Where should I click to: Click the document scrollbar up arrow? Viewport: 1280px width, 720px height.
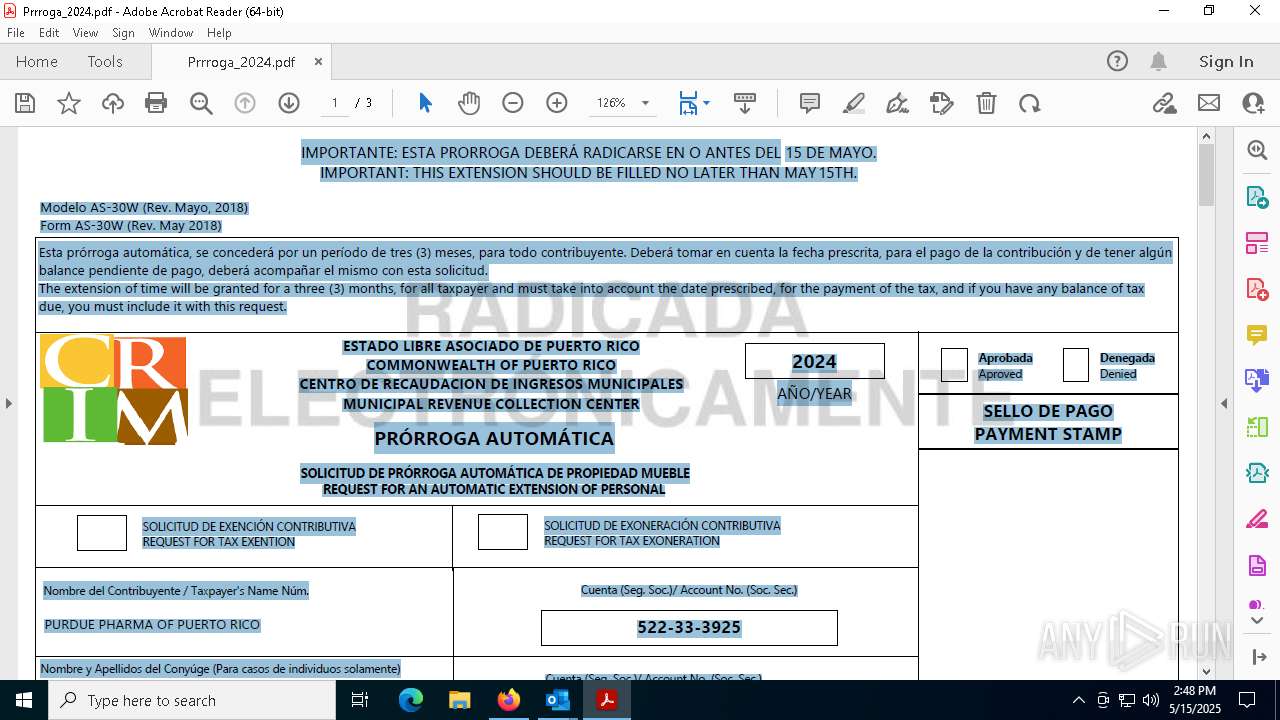click(1206, 136)
